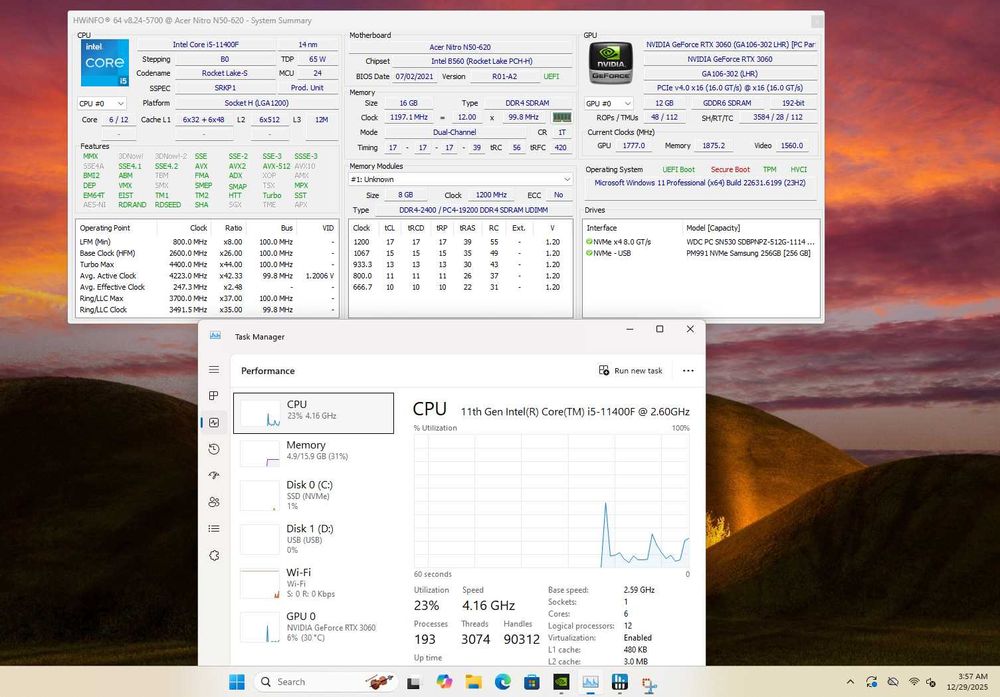The width and height of the screenshot is (1000, 697).
Task: Select the GPU 0 performance tile
Action: click(313, 626)
